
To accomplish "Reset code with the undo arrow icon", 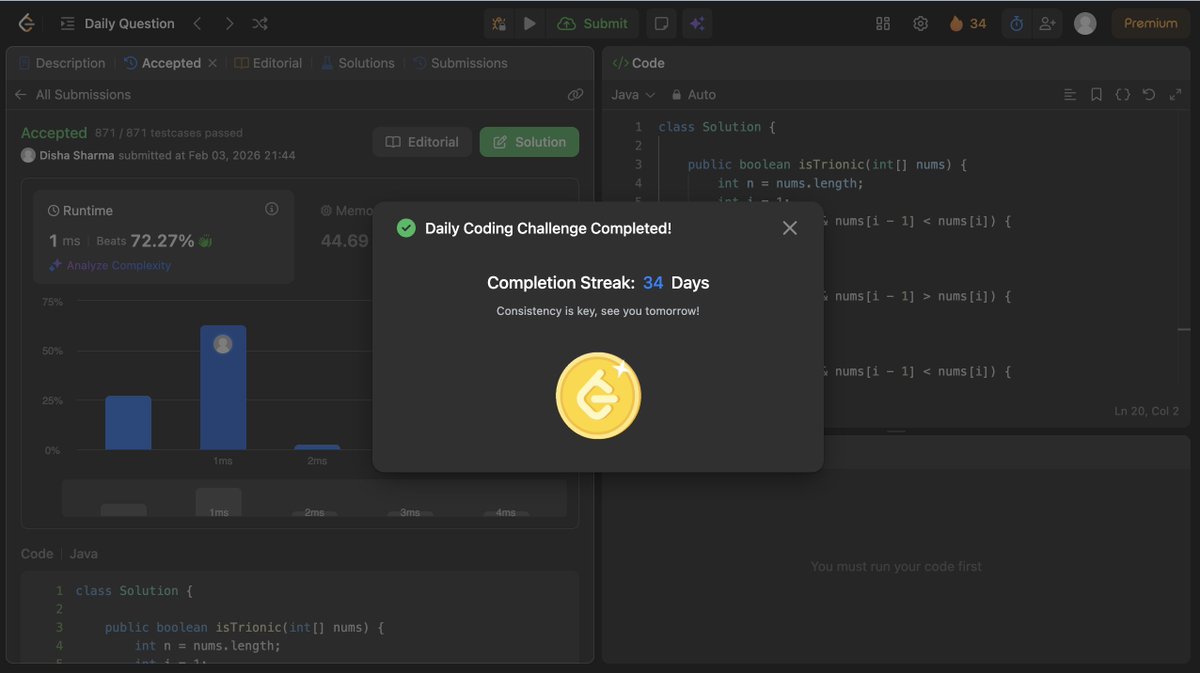I will click(1149, 94).
